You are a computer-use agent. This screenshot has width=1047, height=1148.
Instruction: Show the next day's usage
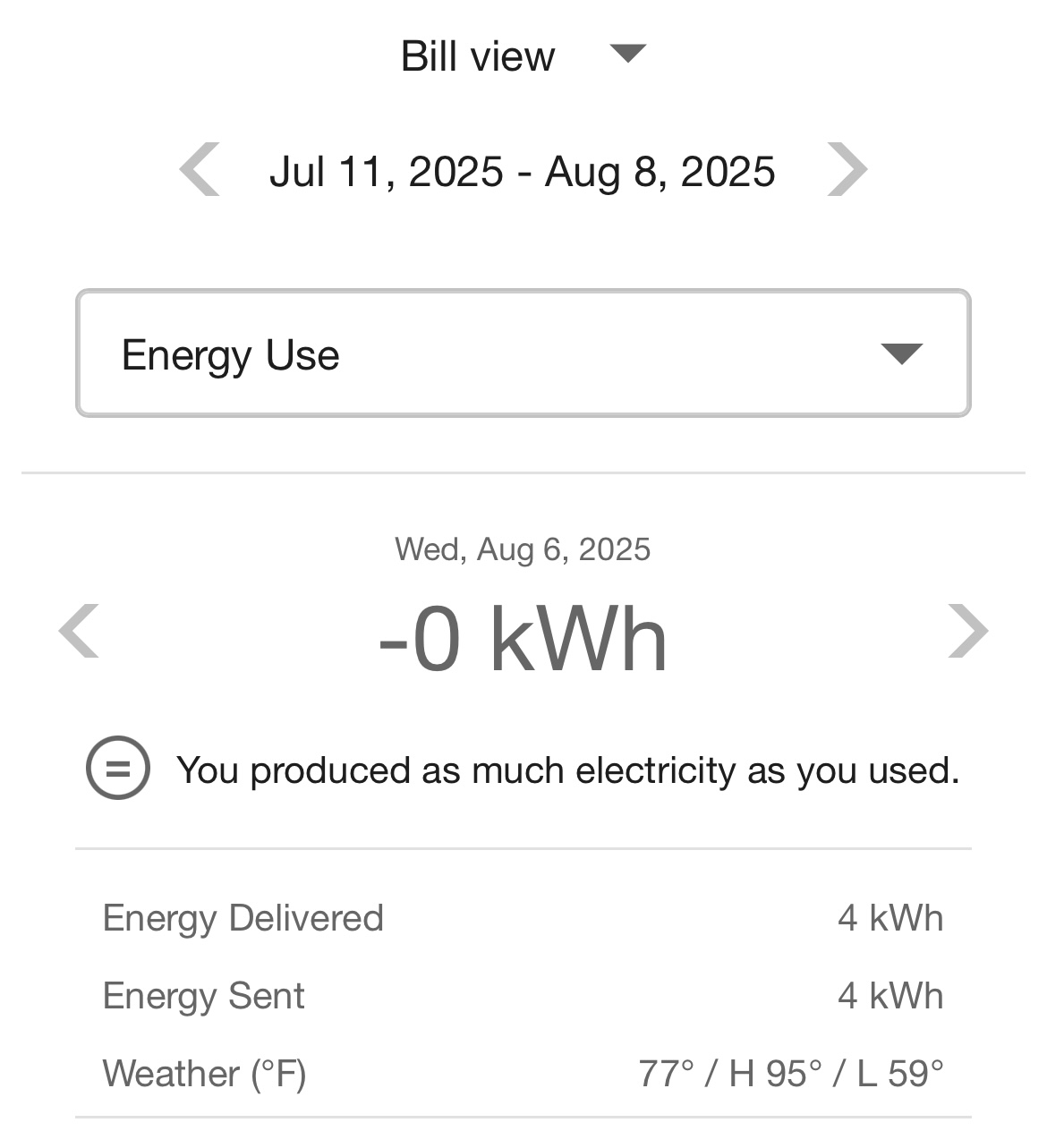(x=968, y=631)
